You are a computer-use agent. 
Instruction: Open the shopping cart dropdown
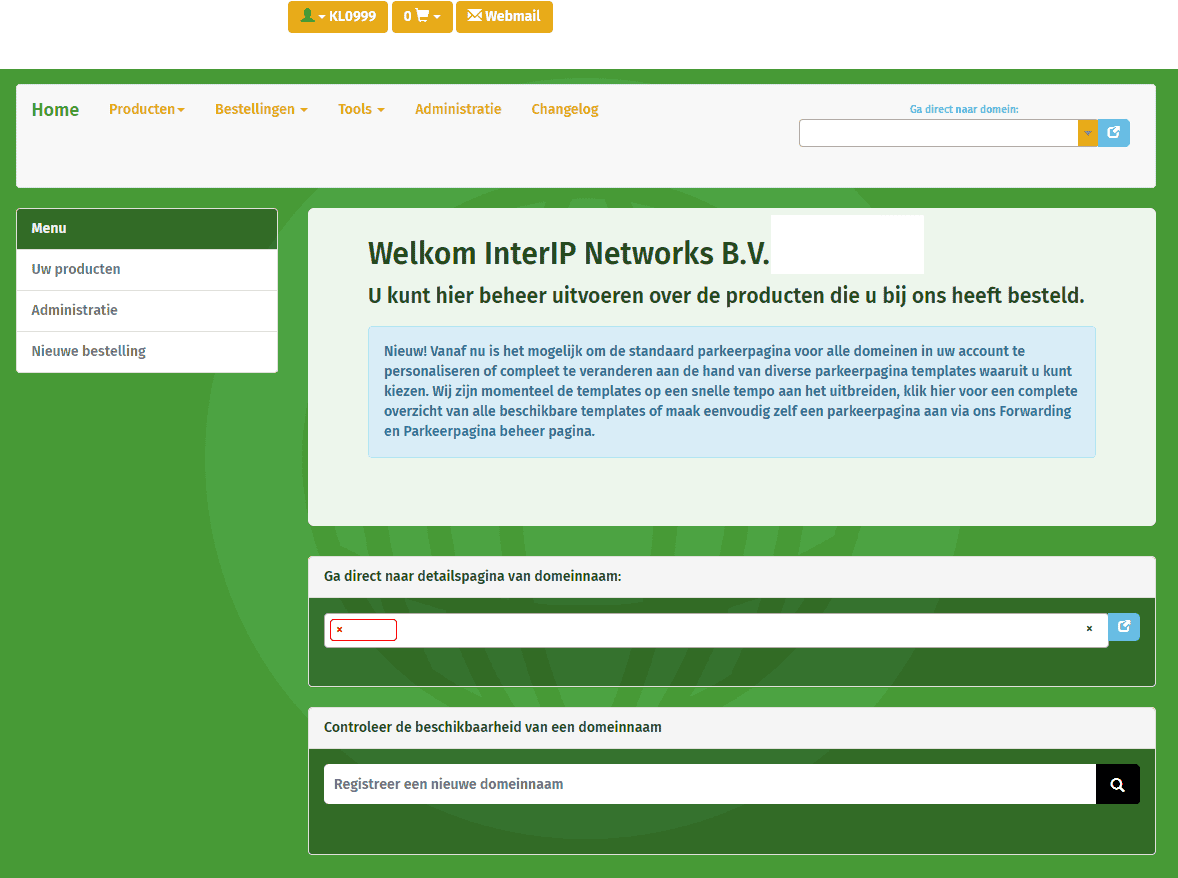[422, 17]
